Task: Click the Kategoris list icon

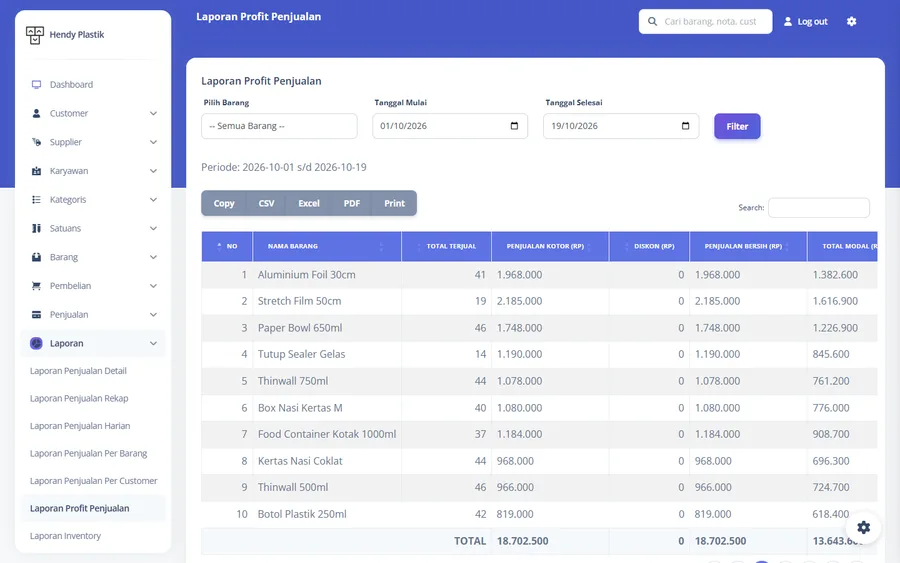Action: point(36,199)
